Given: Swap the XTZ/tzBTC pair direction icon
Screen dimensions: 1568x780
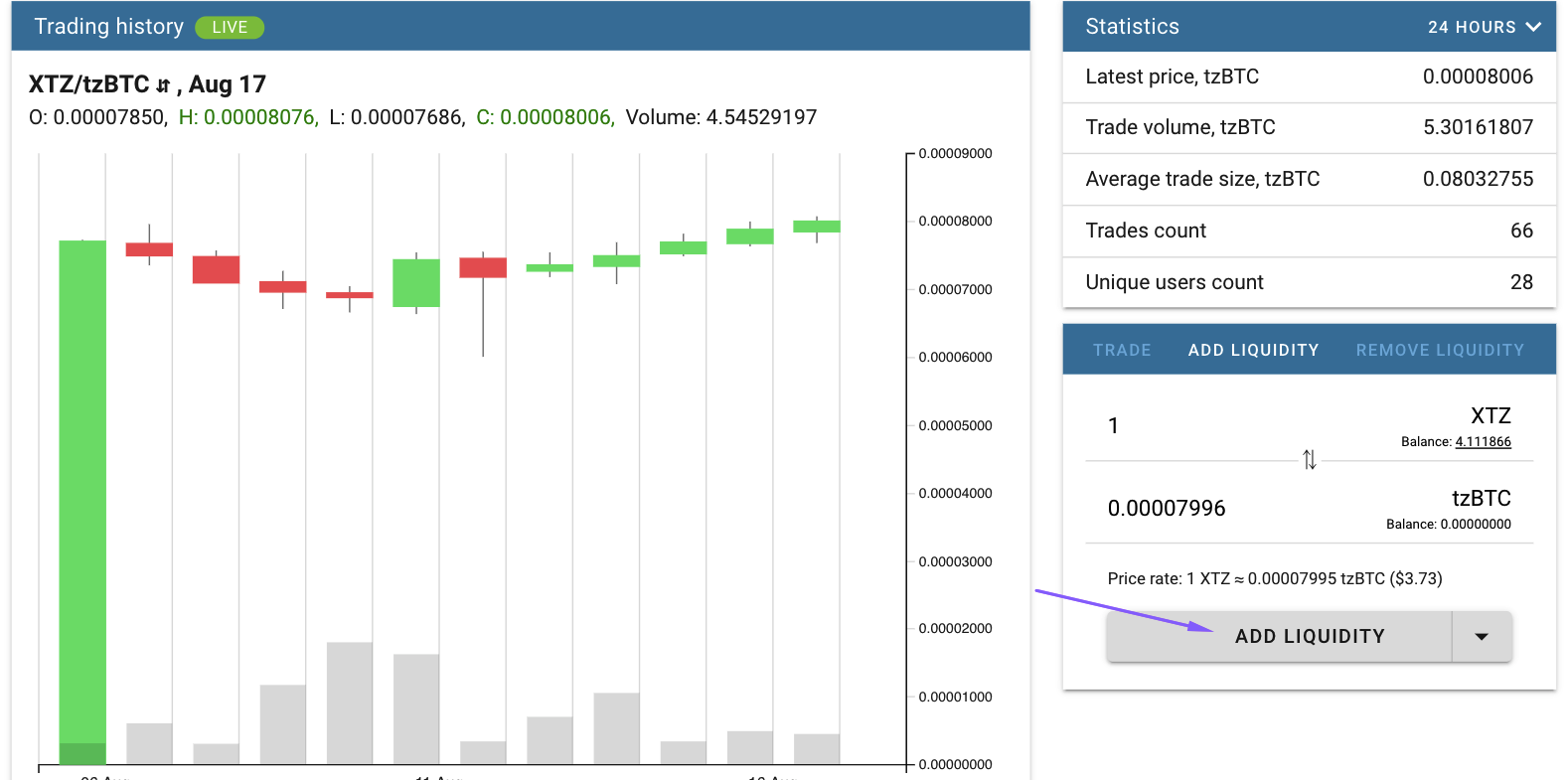Looking at the screenshot, I should coord(163,85).
